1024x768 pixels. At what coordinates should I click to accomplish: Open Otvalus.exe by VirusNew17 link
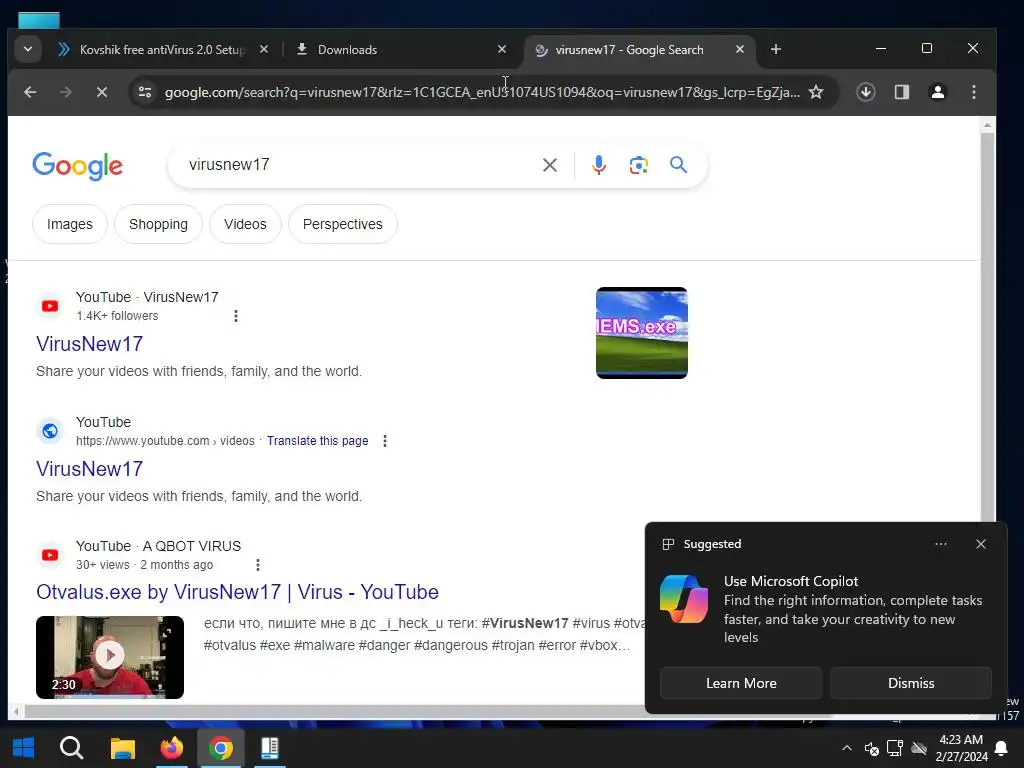pos(237,592)
